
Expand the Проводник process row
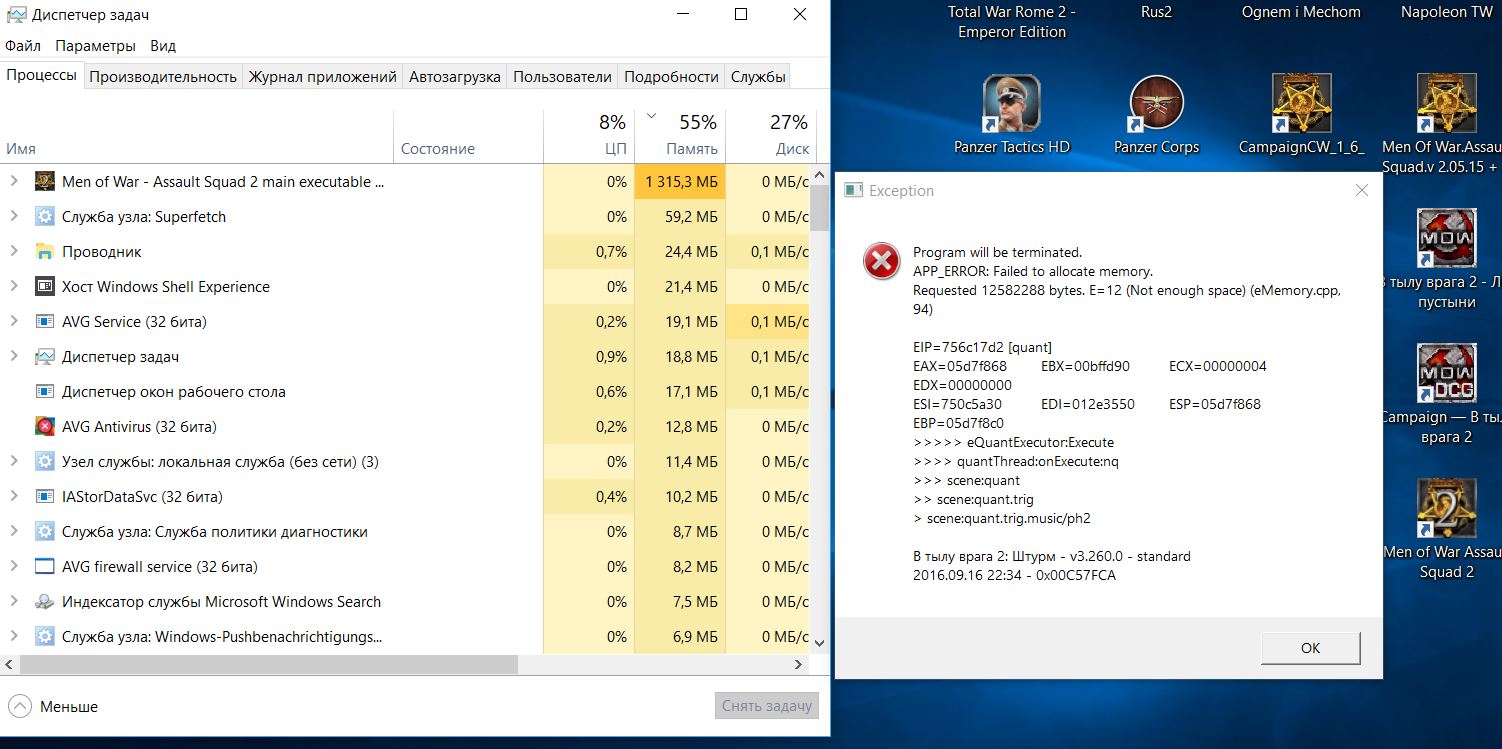[14, 251]
